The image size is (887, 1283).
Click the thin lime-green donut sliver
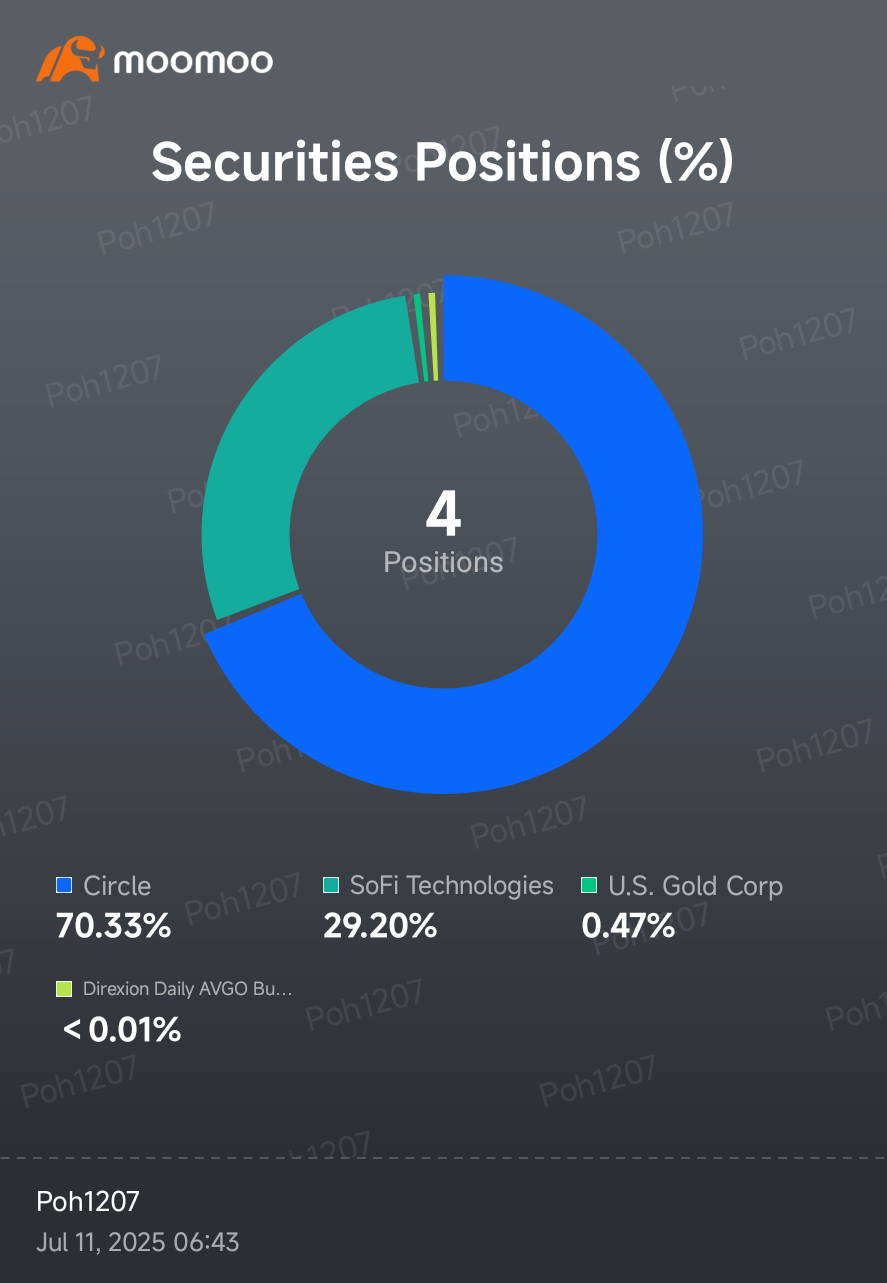point(433,337)
